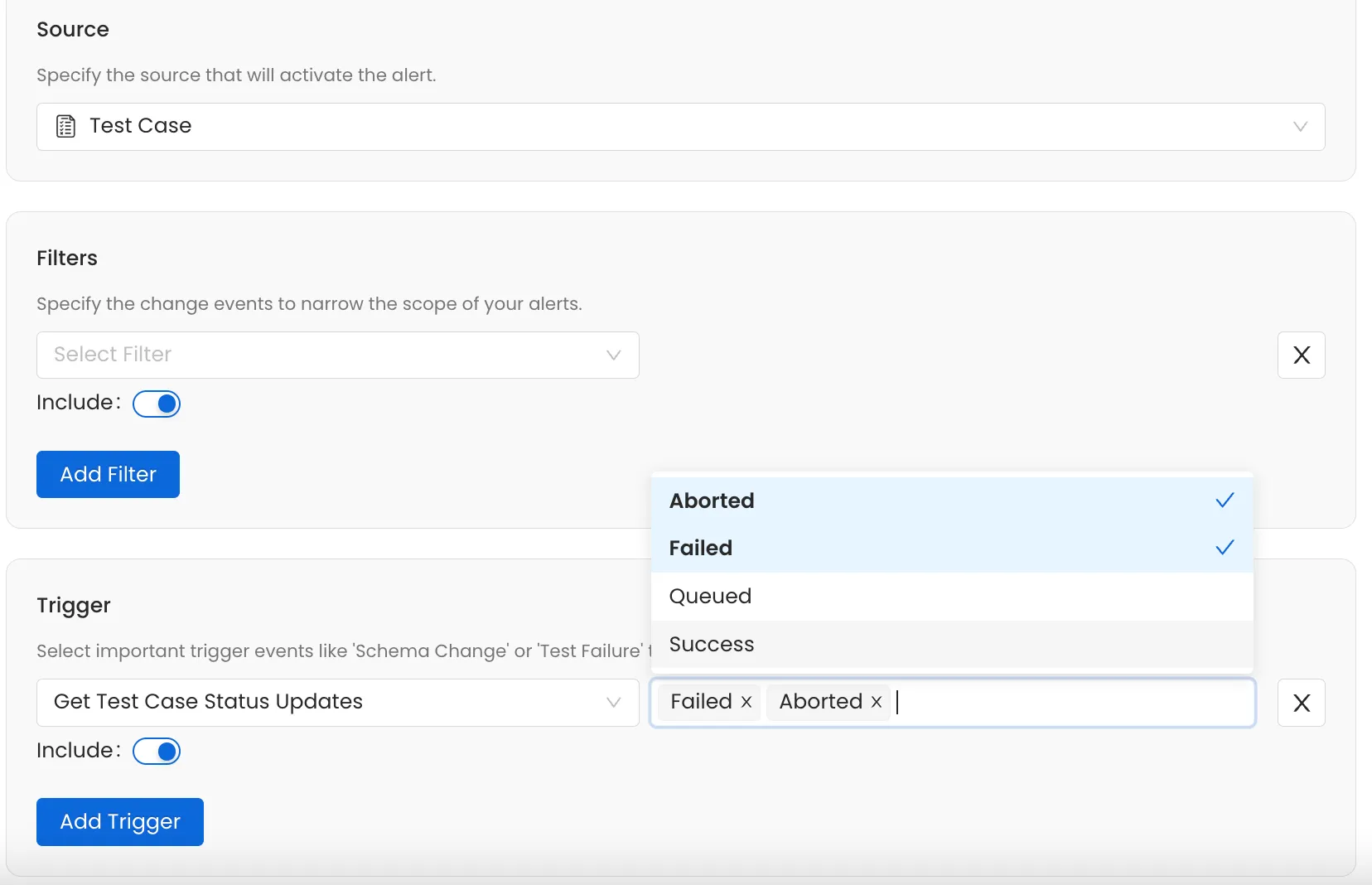The width and height of the screenshot is (1372, 885).
Task: Open the Select Filter dropdown
Action: click(331, 355)
